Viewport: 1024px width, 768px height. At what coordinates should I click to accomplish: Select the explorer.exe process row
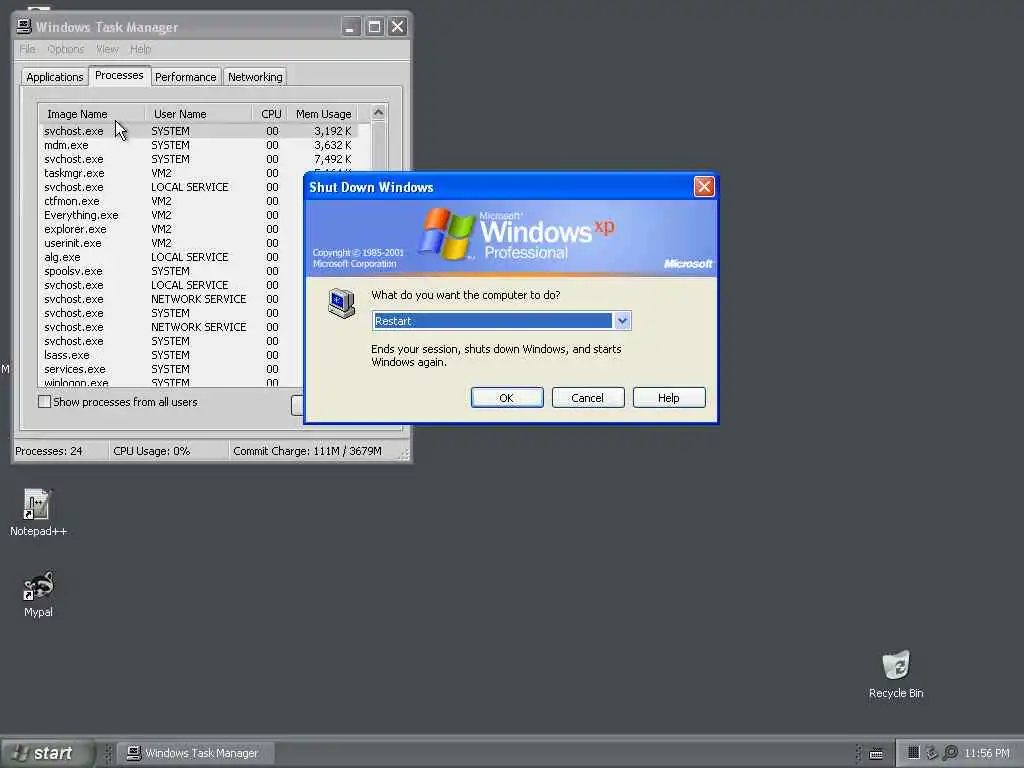coord(171,229)
